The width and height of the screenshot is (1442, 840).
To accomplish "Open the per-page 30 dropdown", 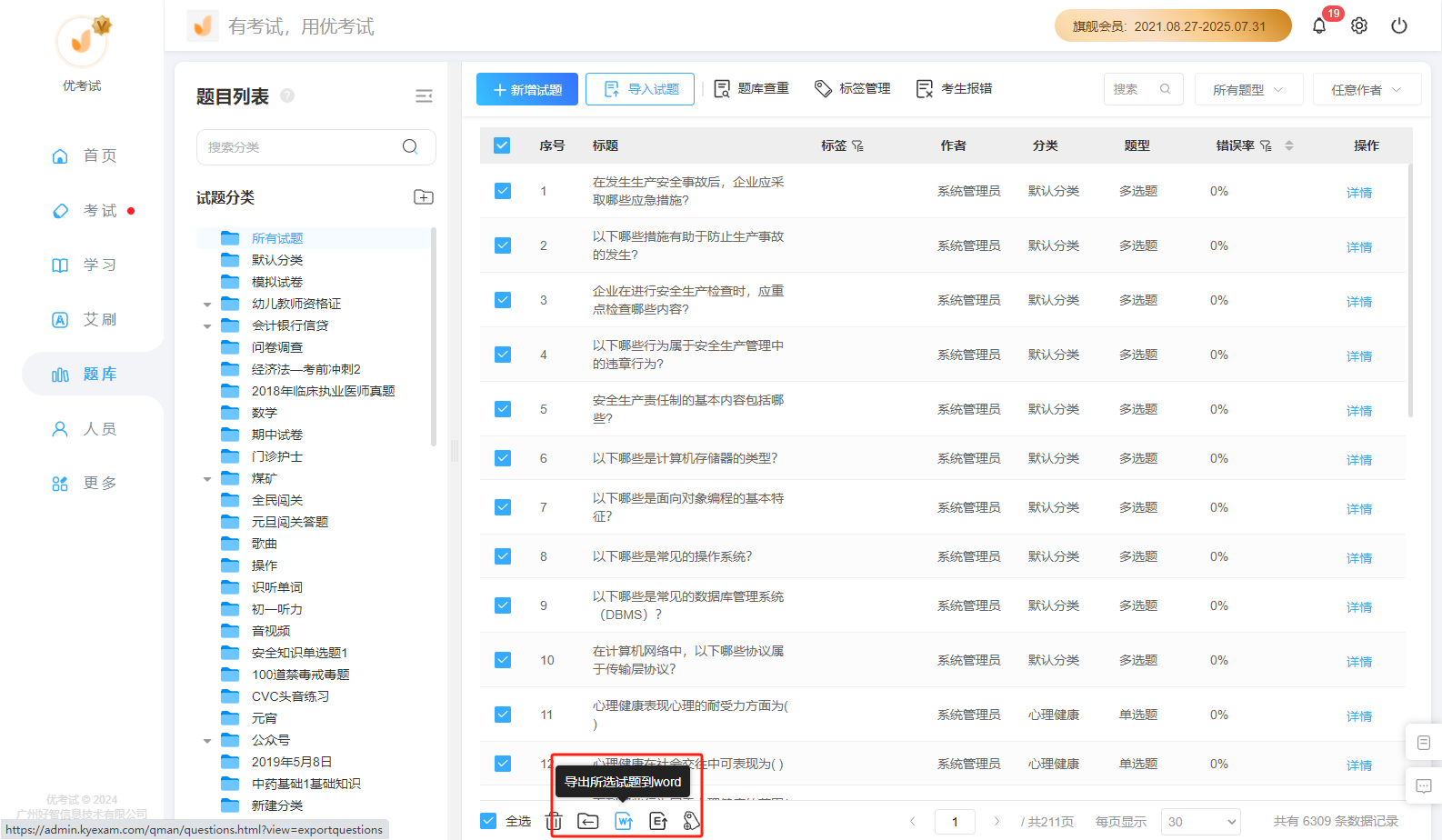I will pyautogui.click(x=1201, y=822).
